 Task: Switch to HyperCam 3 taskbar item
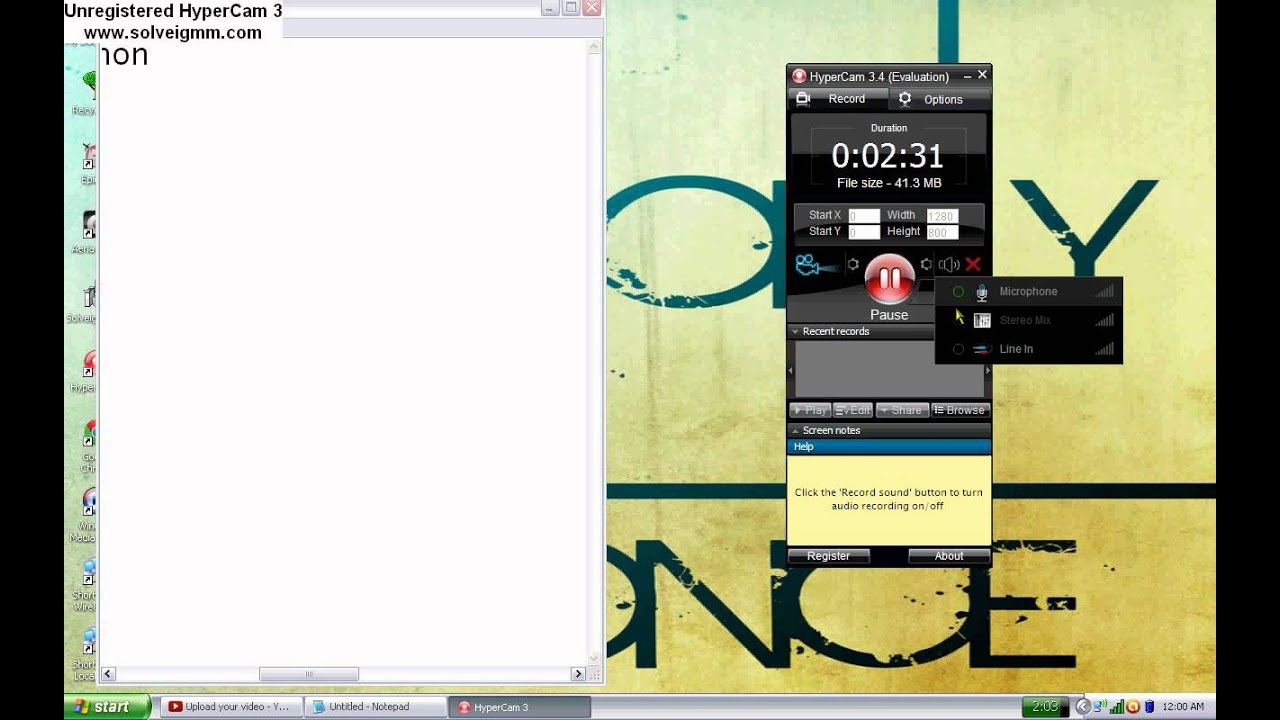[519, 707]
